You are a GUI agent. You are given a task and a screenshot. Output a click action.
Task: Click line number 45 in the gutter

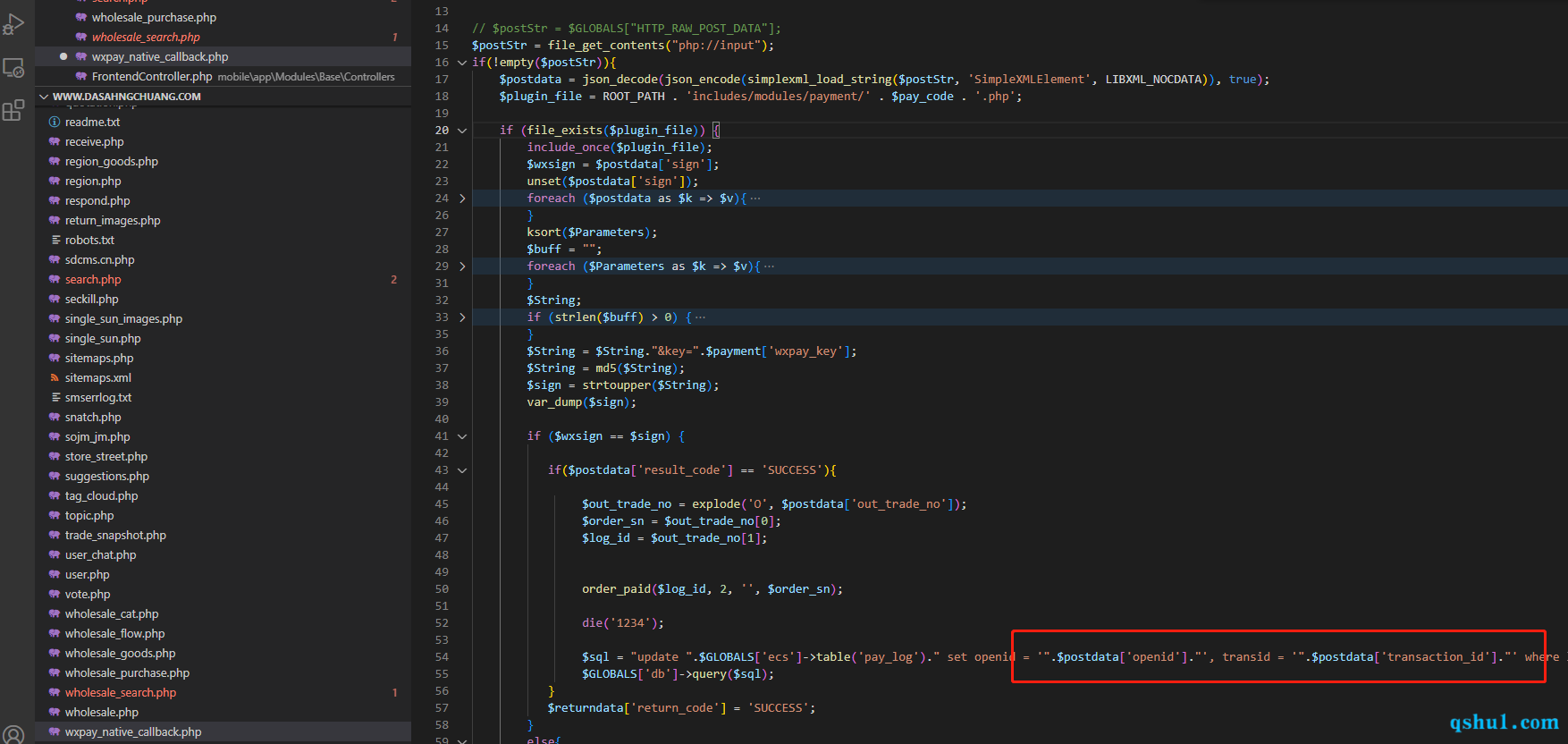point(442,504)
